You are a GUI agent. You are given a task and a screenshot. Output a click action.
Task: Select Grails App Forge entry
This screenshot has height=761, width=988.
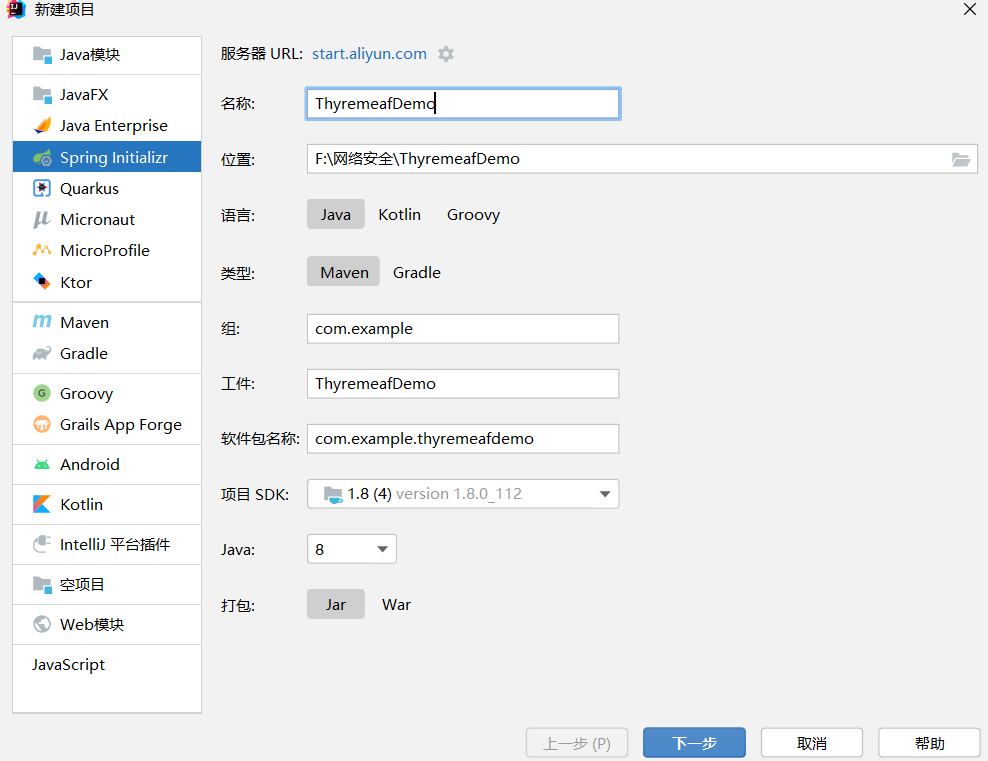(x=107, y=425)
